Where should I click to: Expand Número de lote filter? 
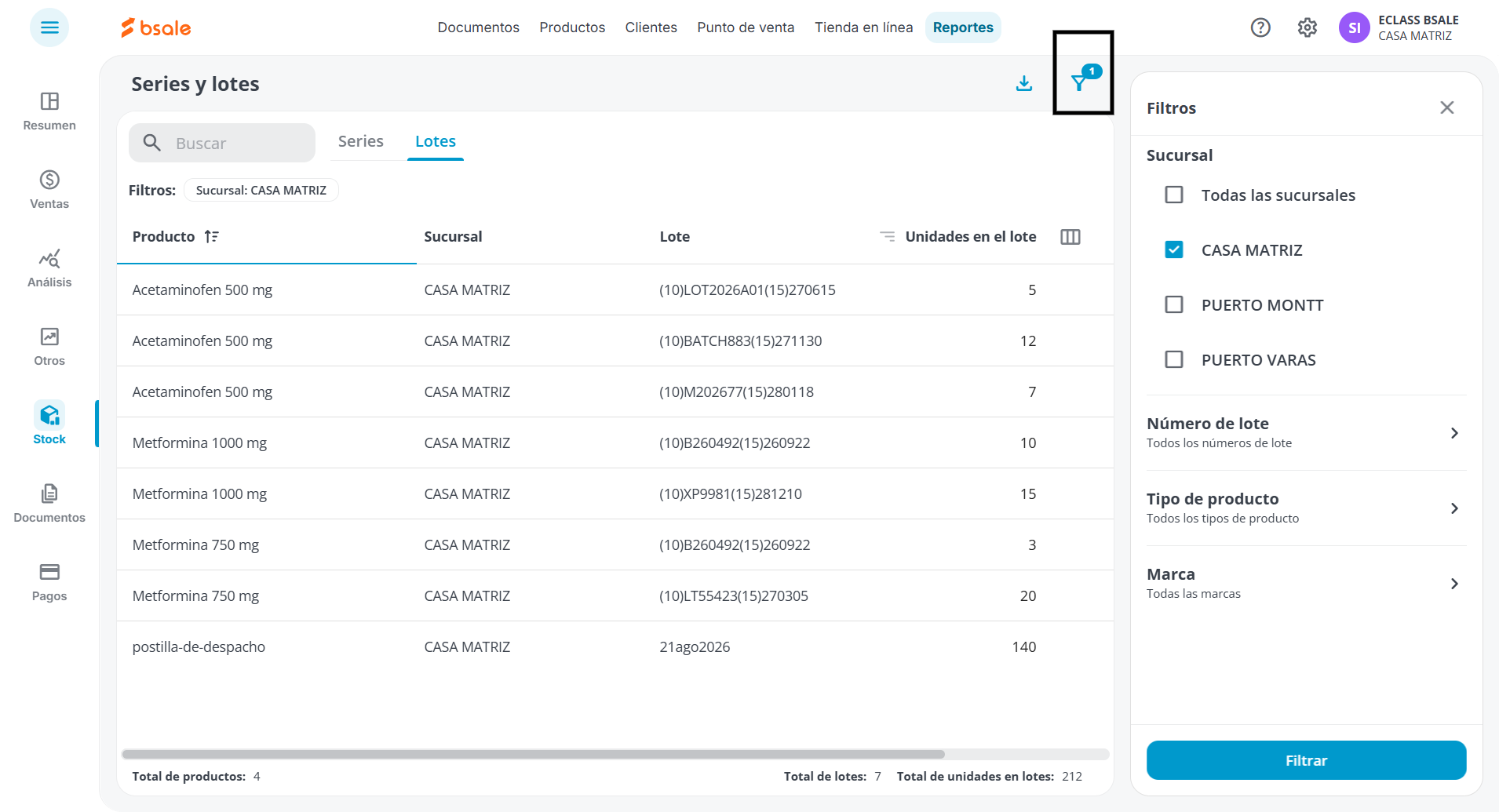tap(1306, 433)
